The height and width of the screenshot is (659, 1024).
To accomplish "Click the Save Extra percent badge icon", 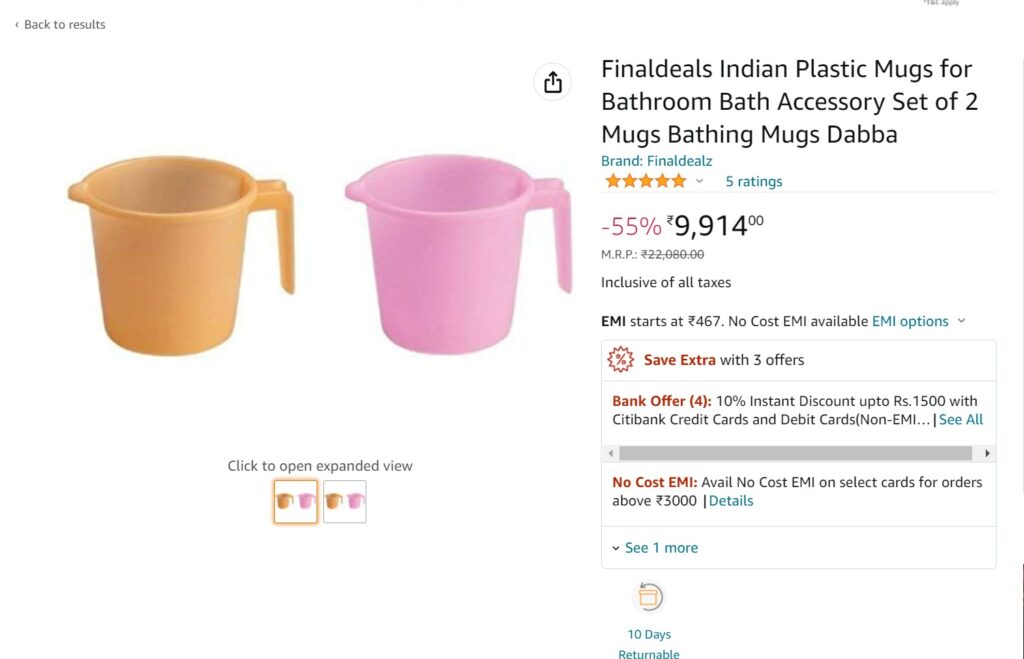I will pos(622,359).
